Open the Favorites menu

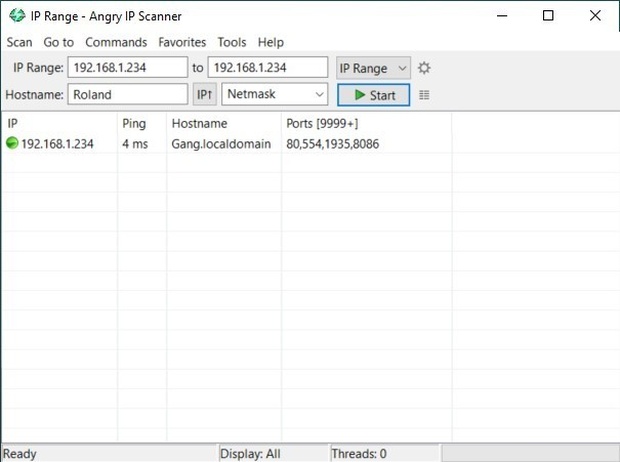pyautogui.click(x=182, y=42)
